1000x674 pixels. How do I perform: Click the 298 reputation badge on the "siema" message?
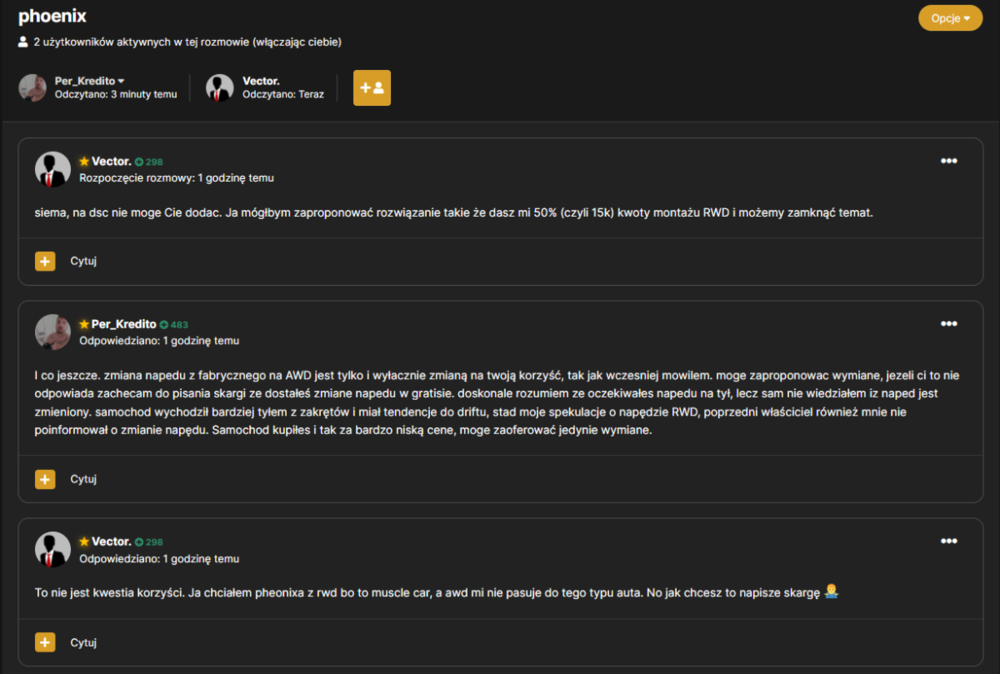(149, 162)
